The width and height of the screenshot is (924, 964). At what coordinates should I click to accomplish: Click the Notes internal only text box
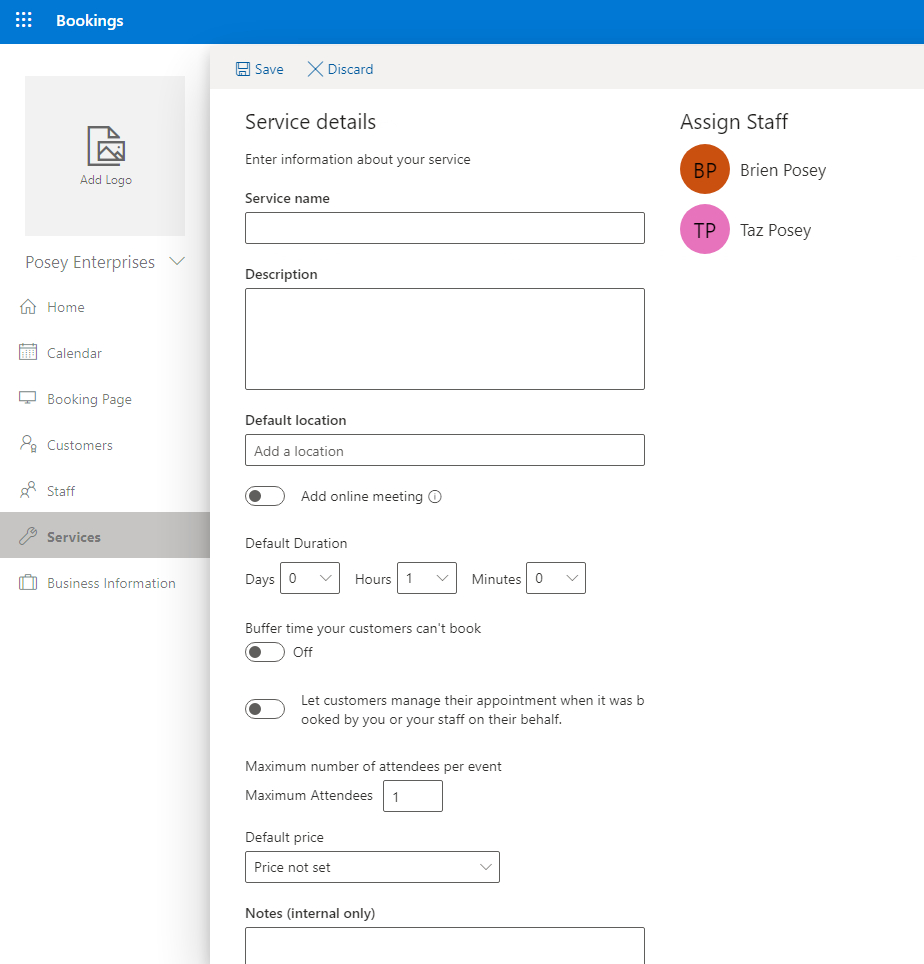click(445, 946)
